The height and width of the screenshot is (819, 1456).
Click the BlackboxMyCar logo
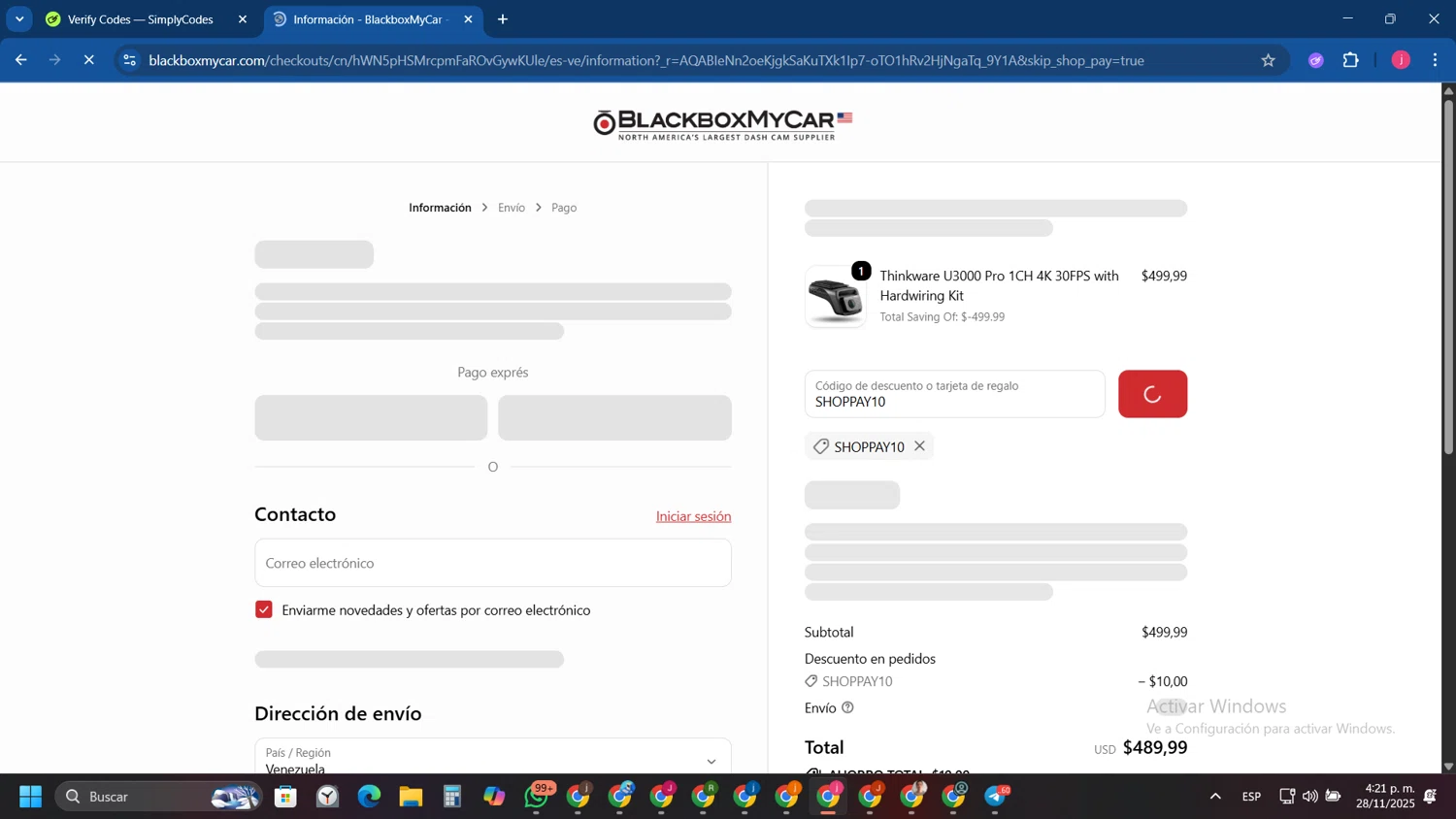click(723, 124)
